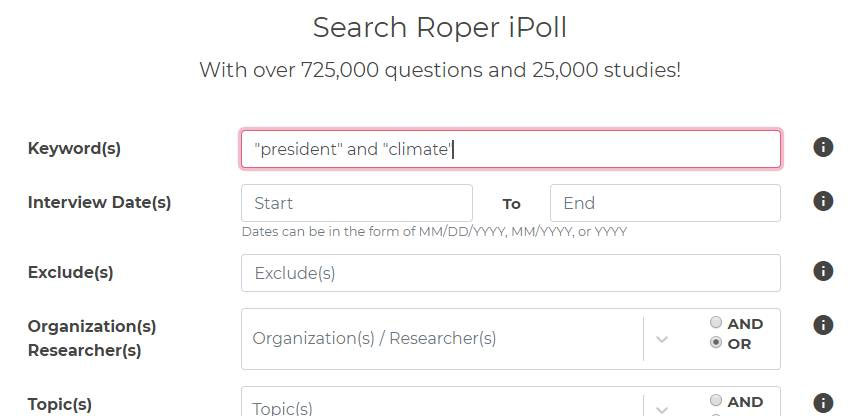This screenshot has width=860, height=416.
Task: Click the Search Roper iPoll heading
Action: (x=439, y=27)
